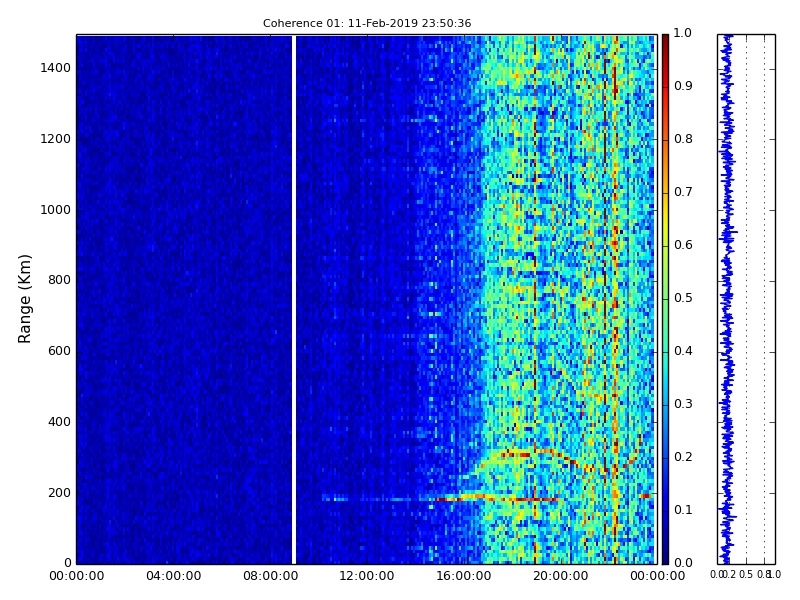Click the 16:00:00 time axis label
800x600 pixels.
coord(464,576)
